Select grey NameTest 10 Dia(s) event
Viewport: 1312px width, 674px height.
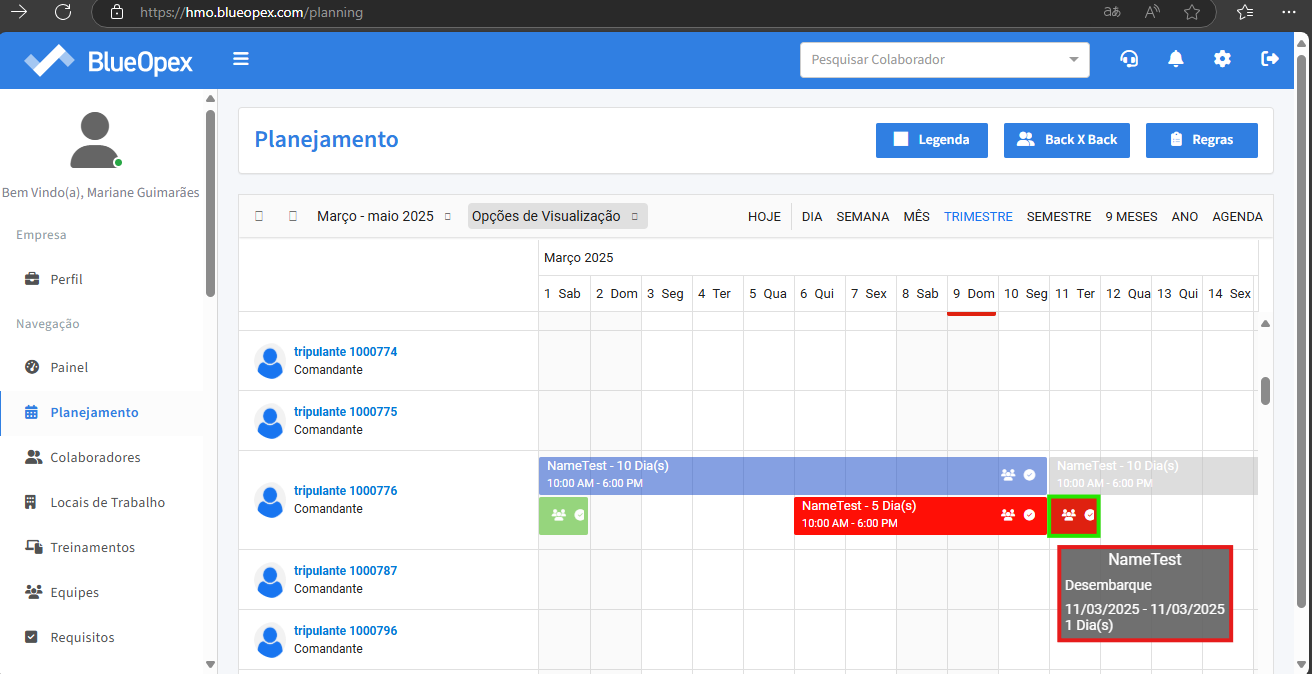click(x=1153, y=475)
